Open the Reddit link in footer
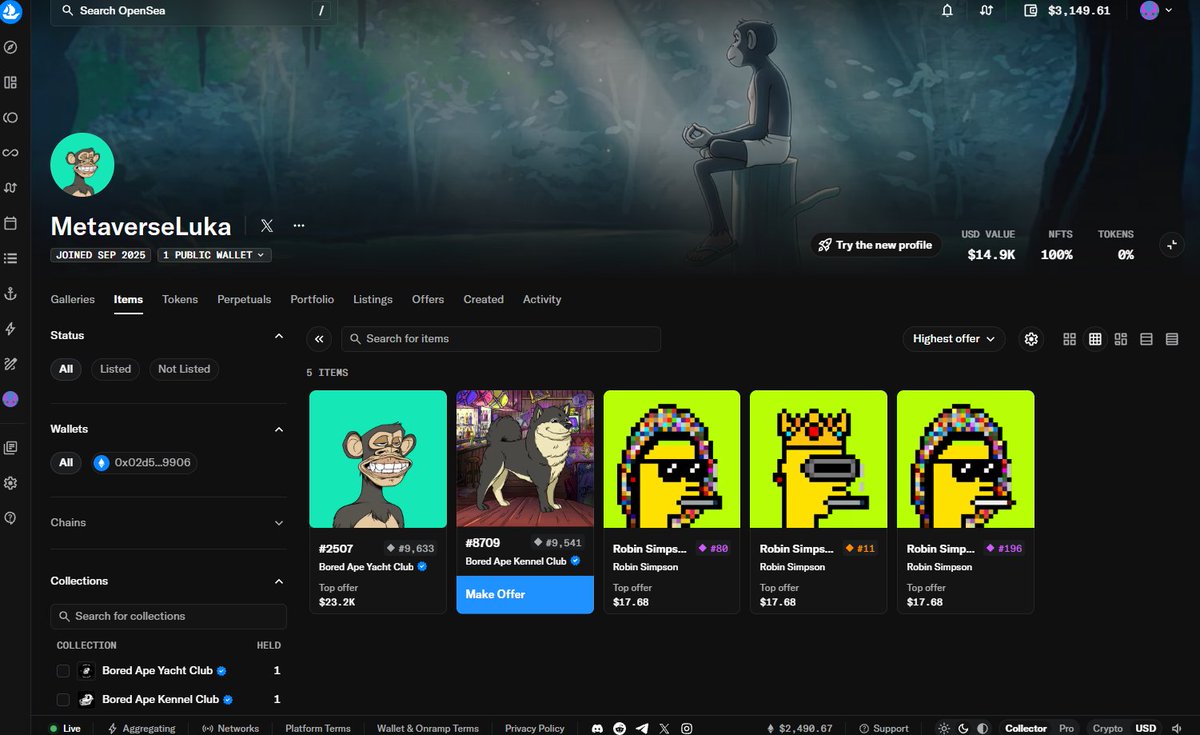Viewport: 1200px width, 735px height. click(620, 728)
